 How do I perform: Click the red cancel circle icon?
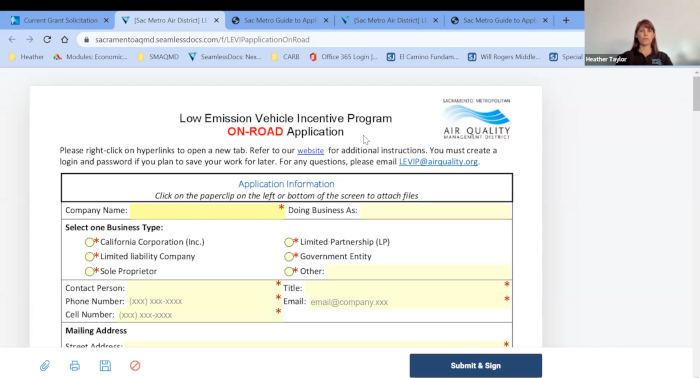pyautogui.click(x=135, y=366)
